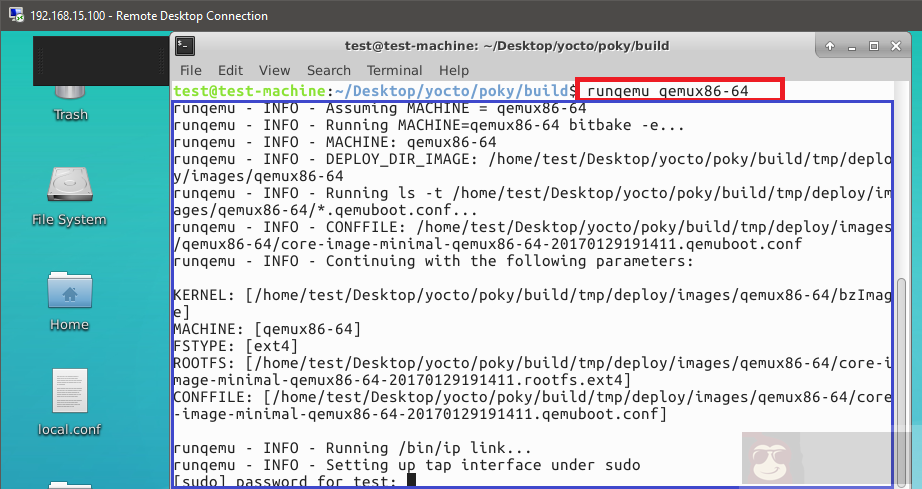The height and width of the screenshot is (489, 922).
Task: Click the Remote Desktop Connection title bar icon
Action: point(13,16)
